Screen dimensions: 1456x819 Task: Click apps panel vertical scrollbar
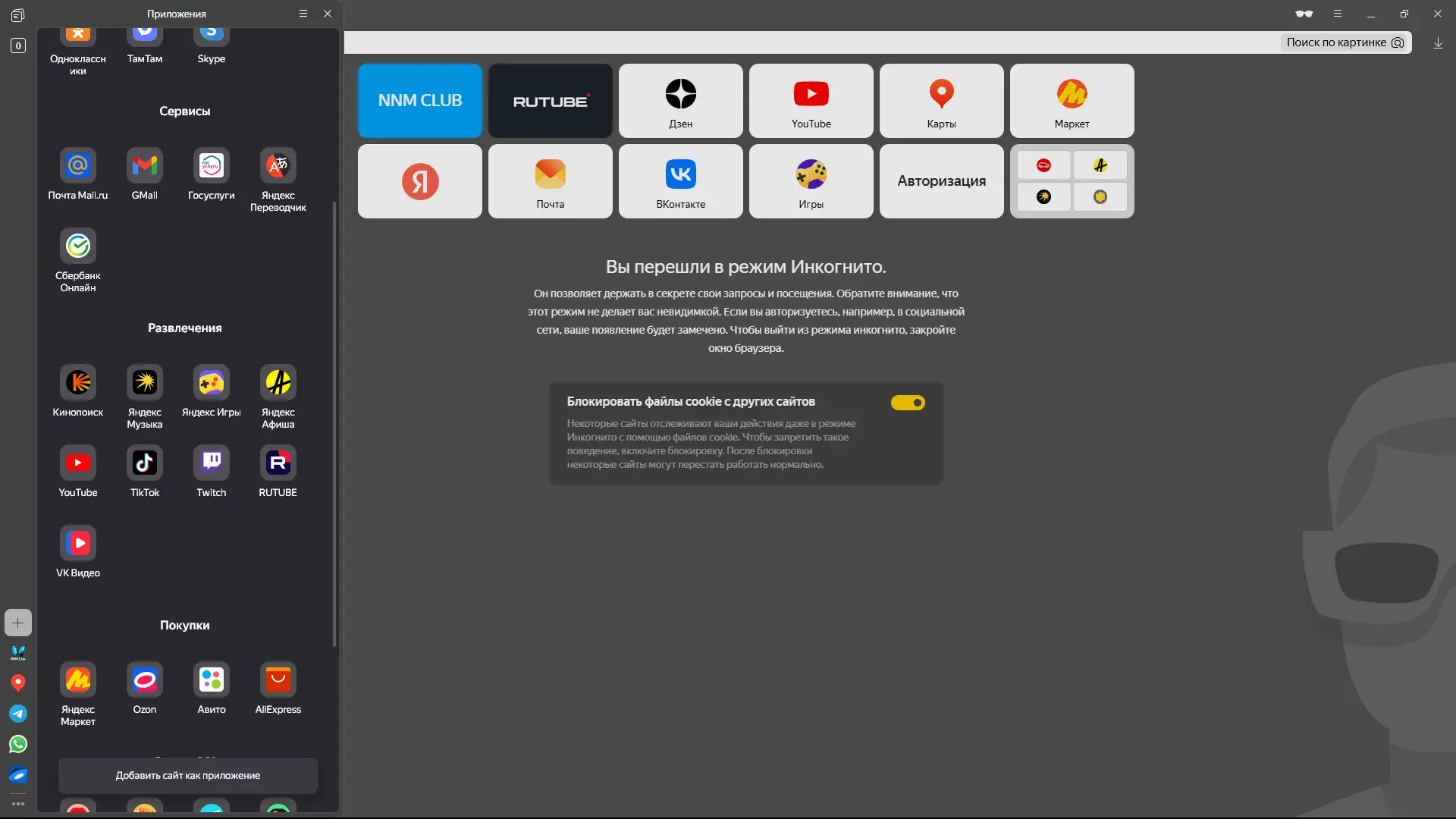(334, 425)
